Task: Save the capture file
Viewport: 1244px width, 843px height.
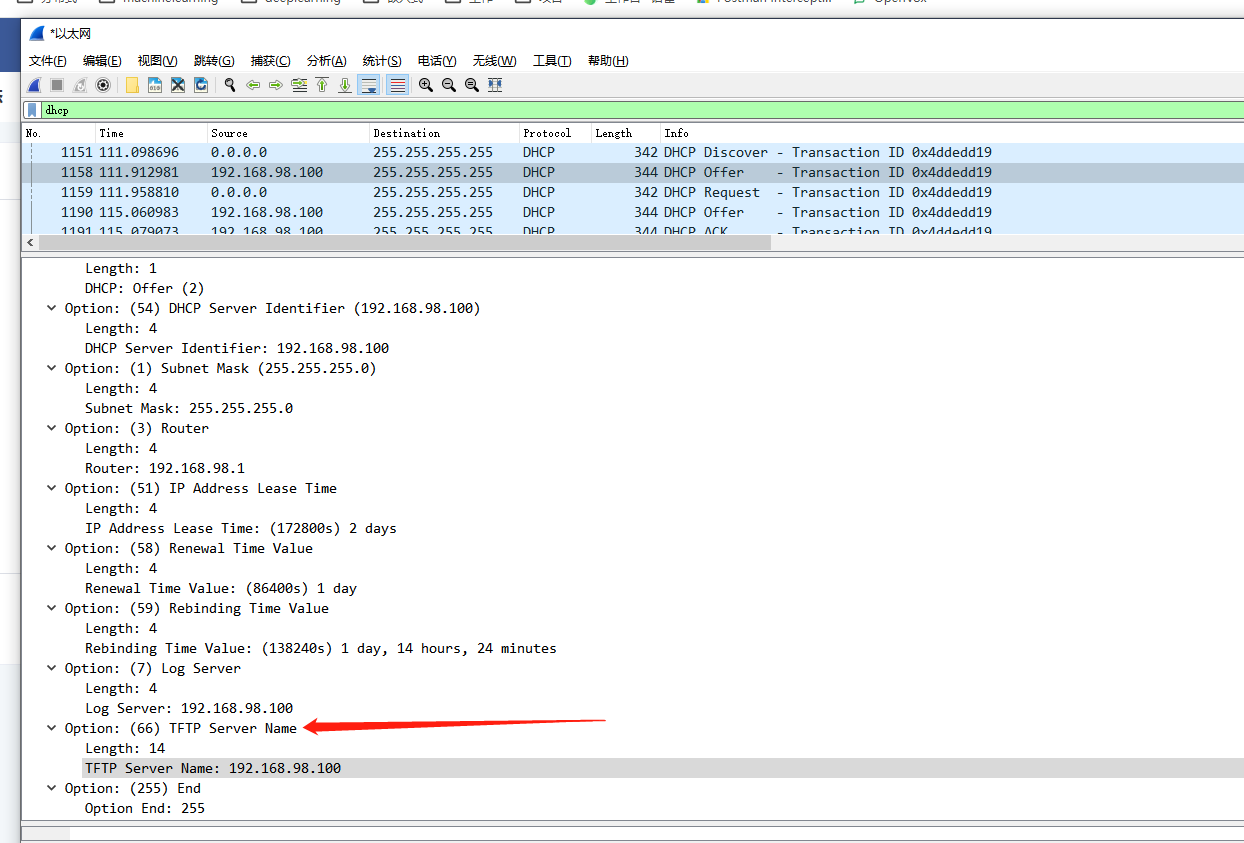Action: [x=155, y=85]
